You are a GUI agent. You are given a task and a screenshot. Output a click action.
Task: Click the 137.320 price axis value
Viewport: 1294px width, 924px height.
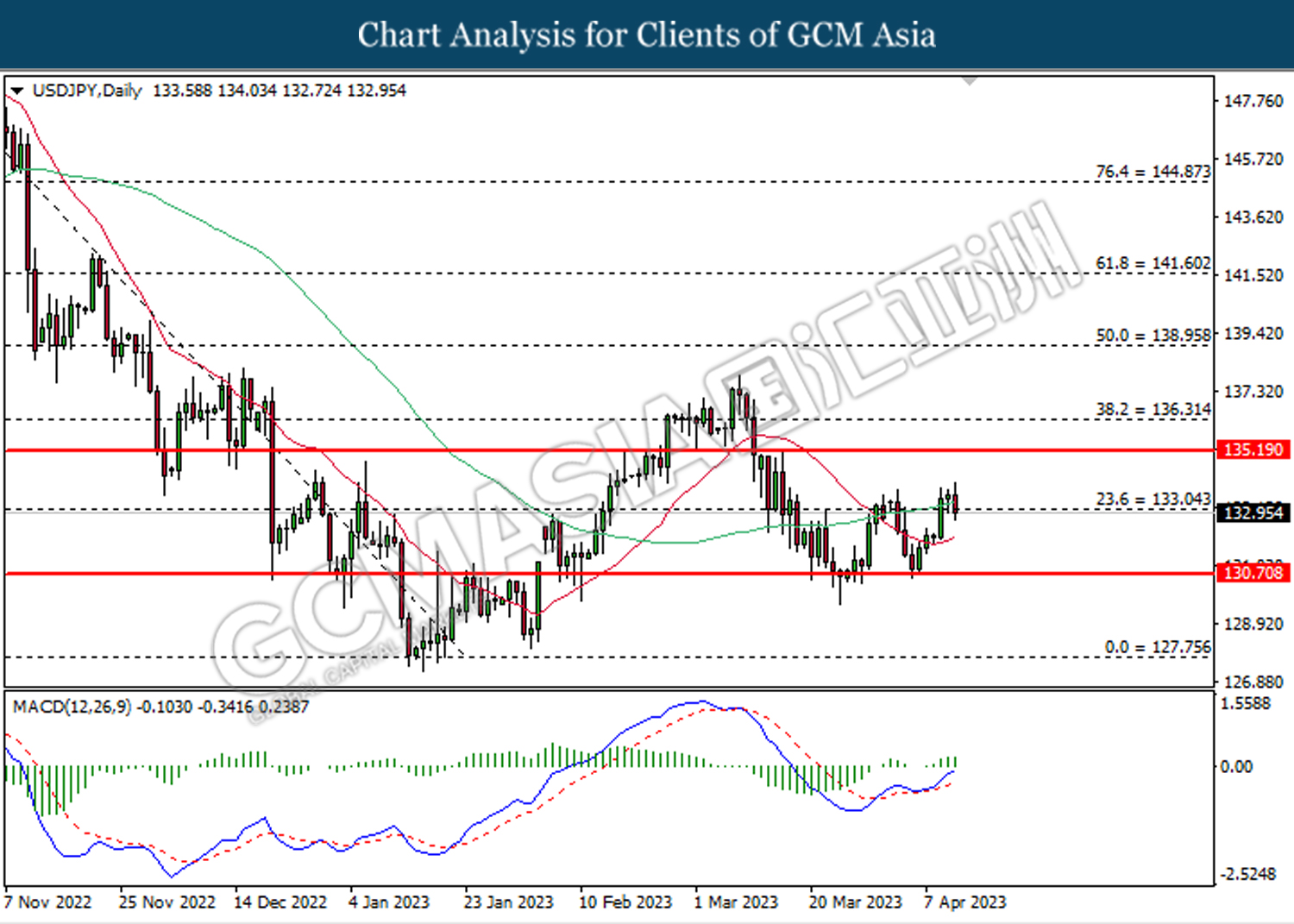coord(1253,392)
